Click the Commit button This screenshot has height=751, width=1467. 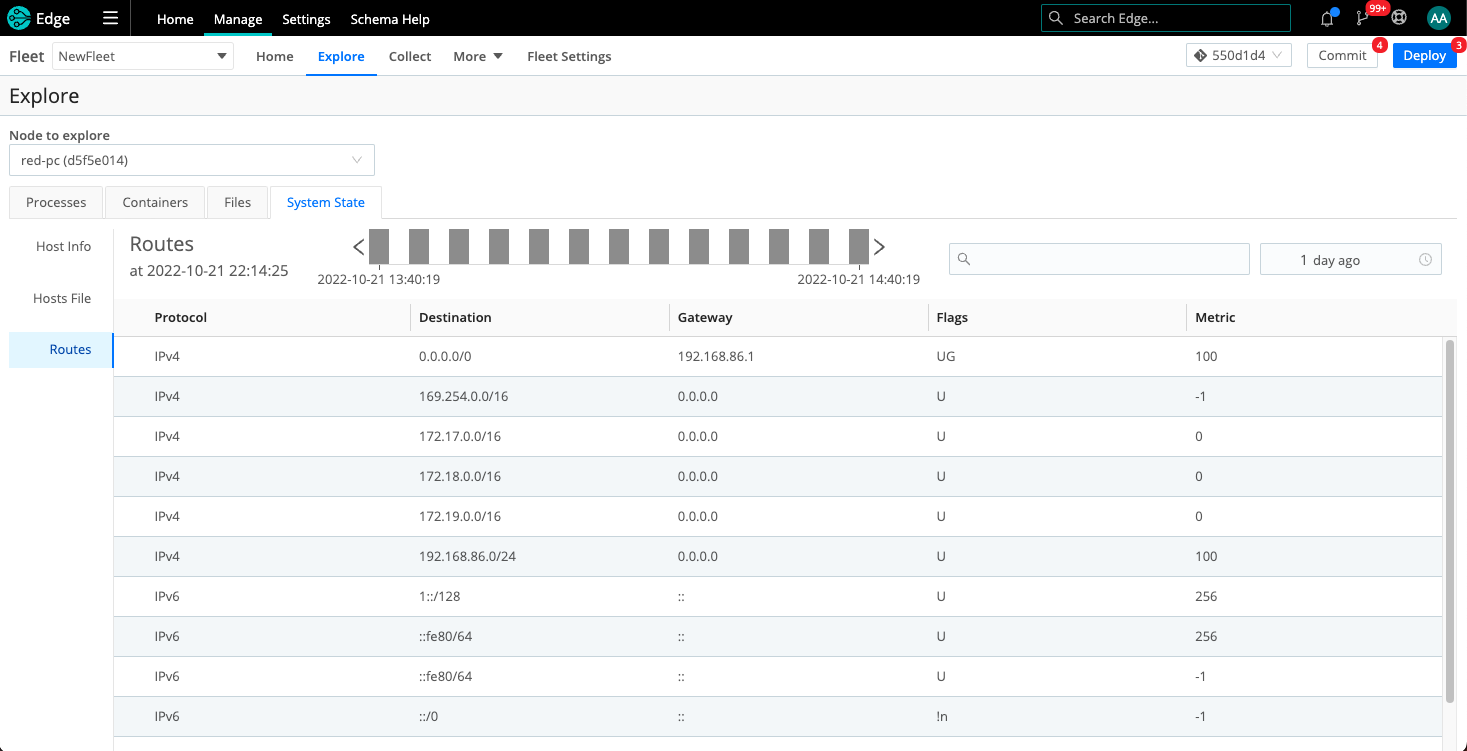coord(1342,55)
